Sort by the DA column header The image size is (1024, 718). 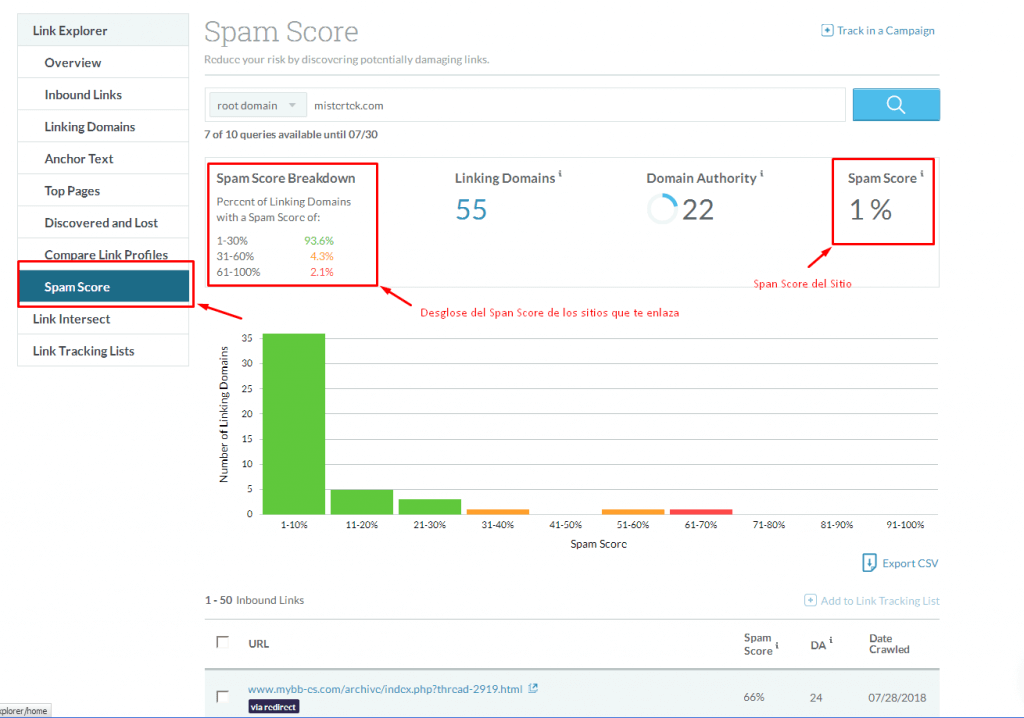(818, 643)
